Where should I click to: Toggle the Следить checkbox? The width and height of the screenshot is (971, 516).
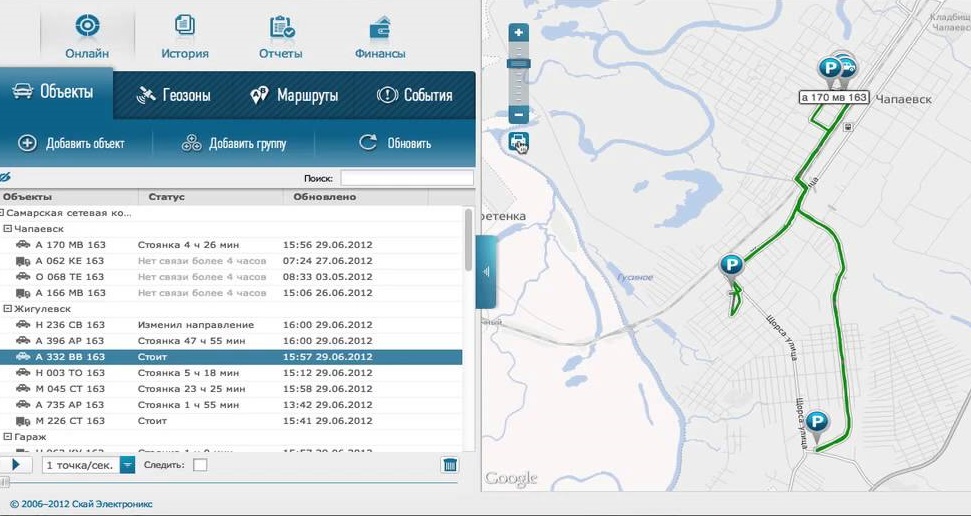coord(200,465)
